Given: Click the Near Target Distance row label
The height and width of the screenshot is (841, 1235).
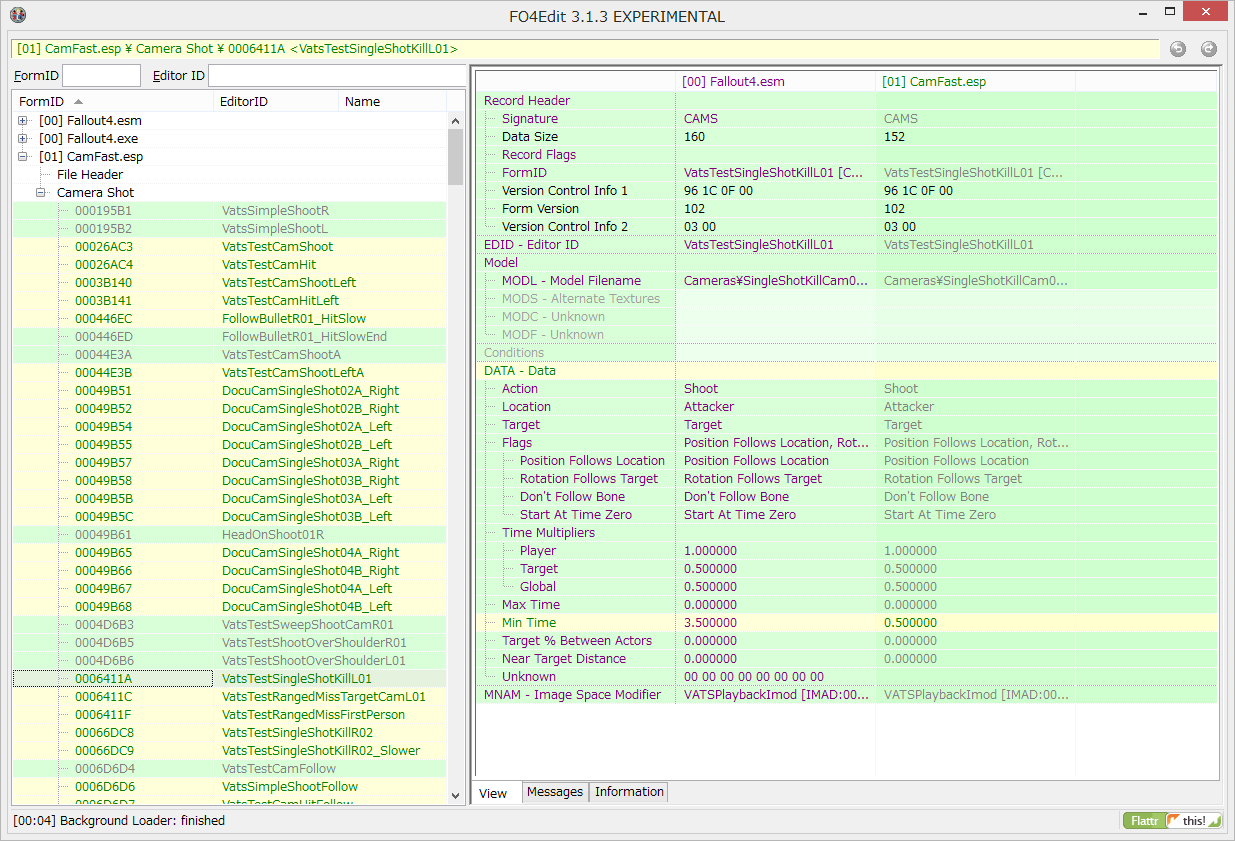Looking at the screenshot, I should click(x=564, y=659).
